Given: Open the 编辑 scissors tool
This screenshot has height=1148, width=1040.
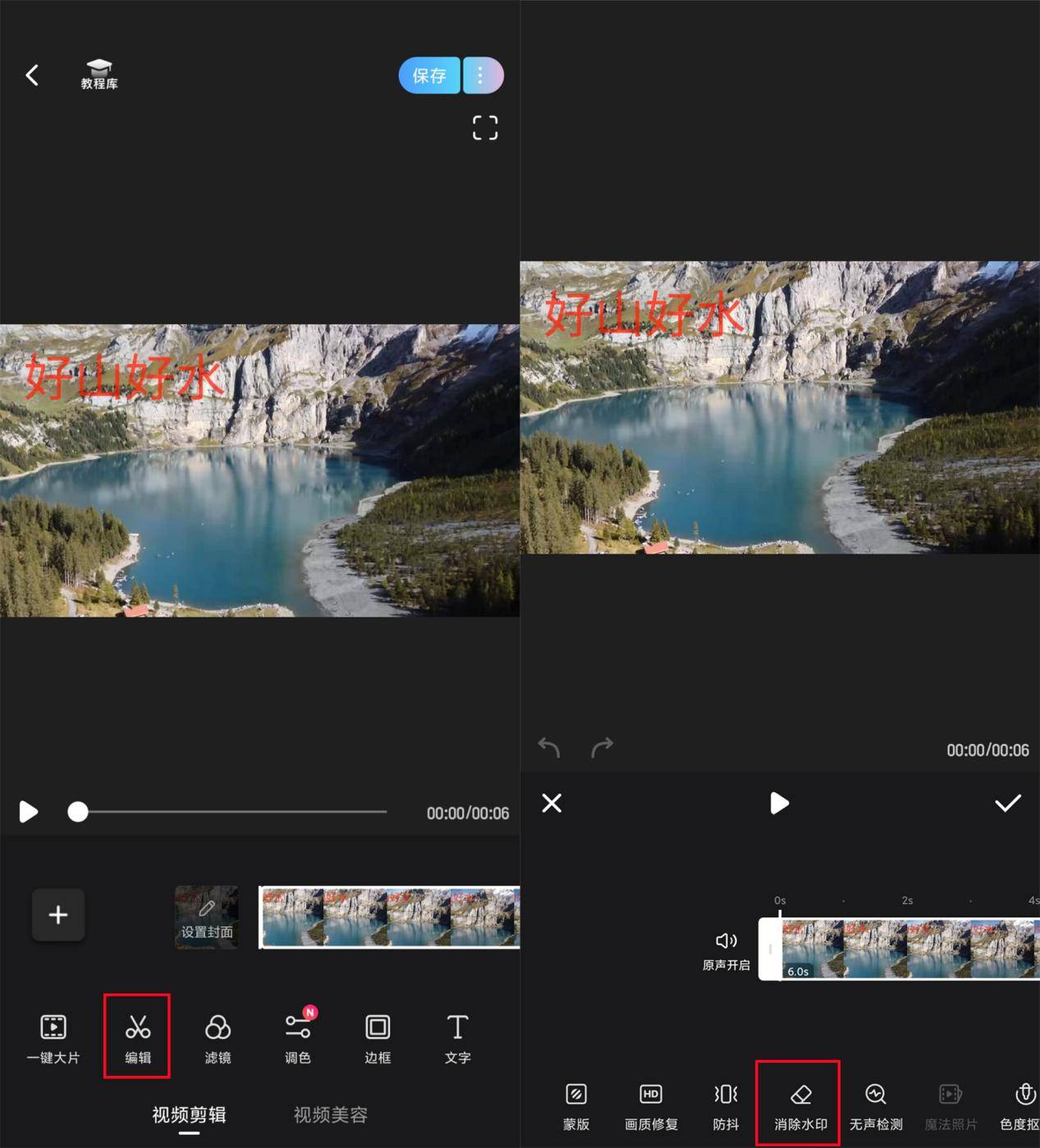Looking at the screenshot, I should tap(137, 1036).
